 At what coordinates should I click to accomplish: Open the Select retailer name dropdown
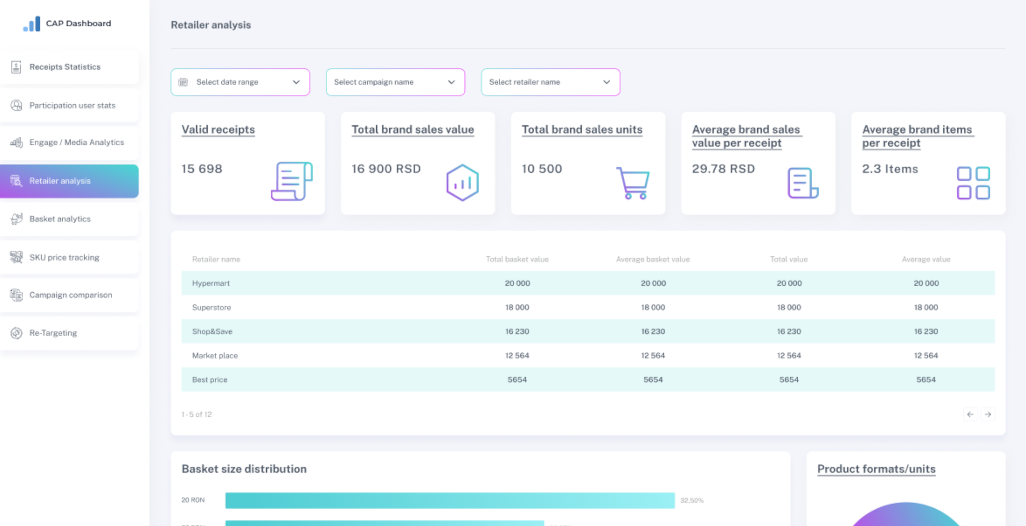550,82
